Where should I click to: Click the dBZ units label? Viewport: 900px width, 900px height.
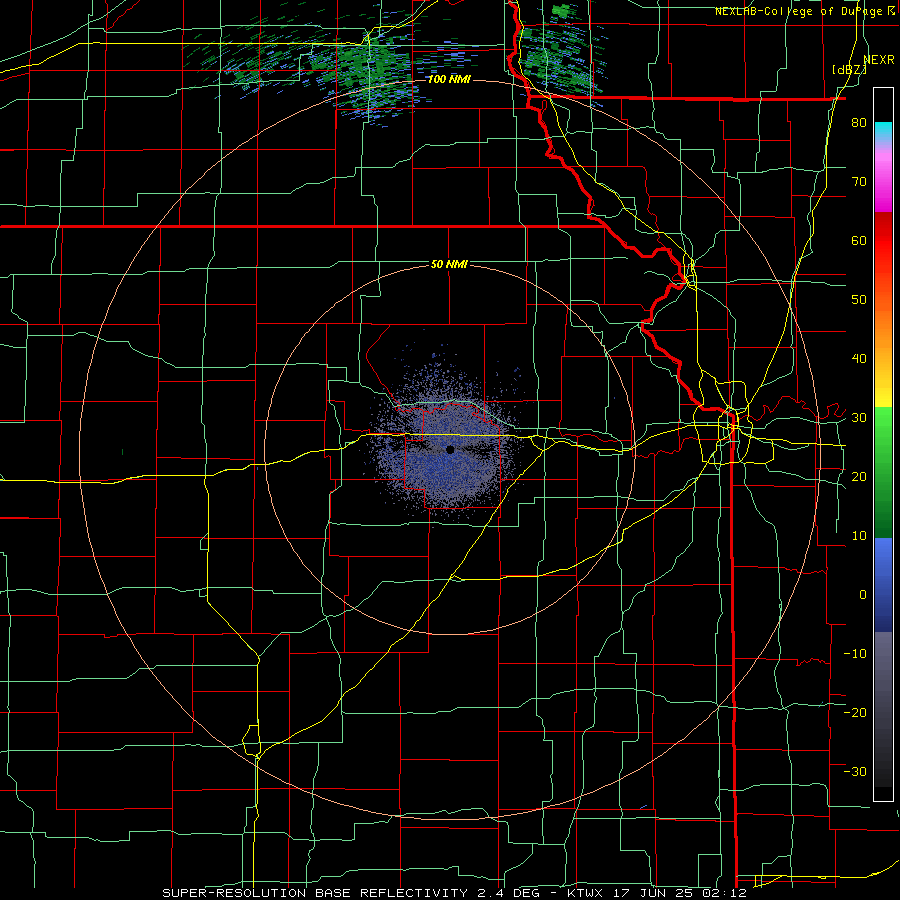(x=849, y=70)
